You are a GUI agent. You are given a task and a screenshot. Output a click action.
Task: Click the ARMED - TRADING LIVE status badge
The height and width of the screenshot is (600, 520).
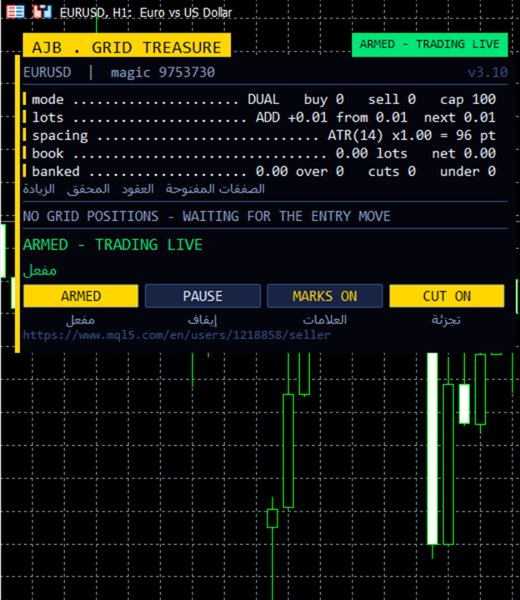coord(430,45)
